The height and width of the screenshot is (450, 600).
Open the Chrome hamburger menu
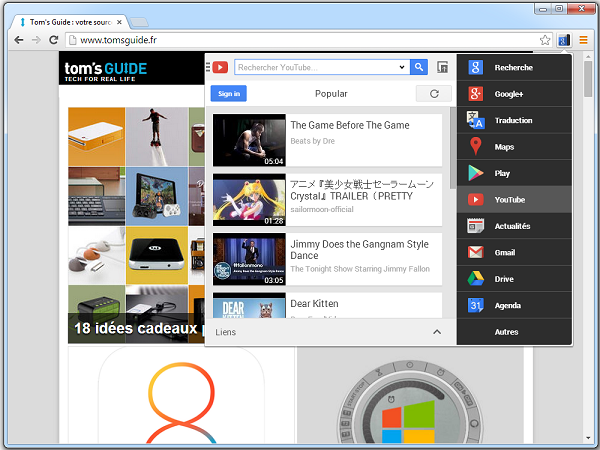click(583, 40)
